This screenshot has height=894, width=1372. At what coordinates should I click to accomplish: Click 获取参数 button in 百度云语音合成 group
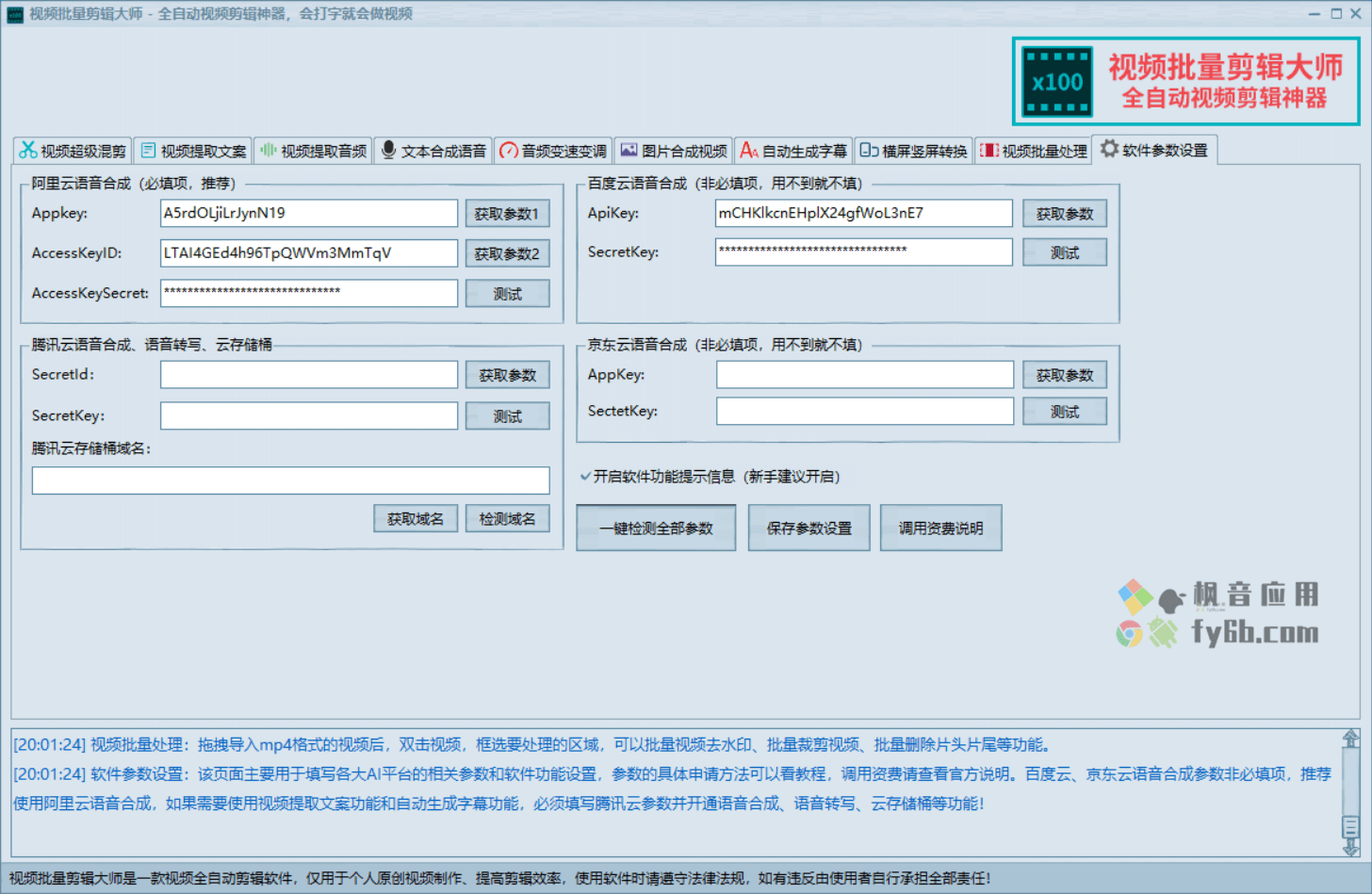[x=1065, y=214]
